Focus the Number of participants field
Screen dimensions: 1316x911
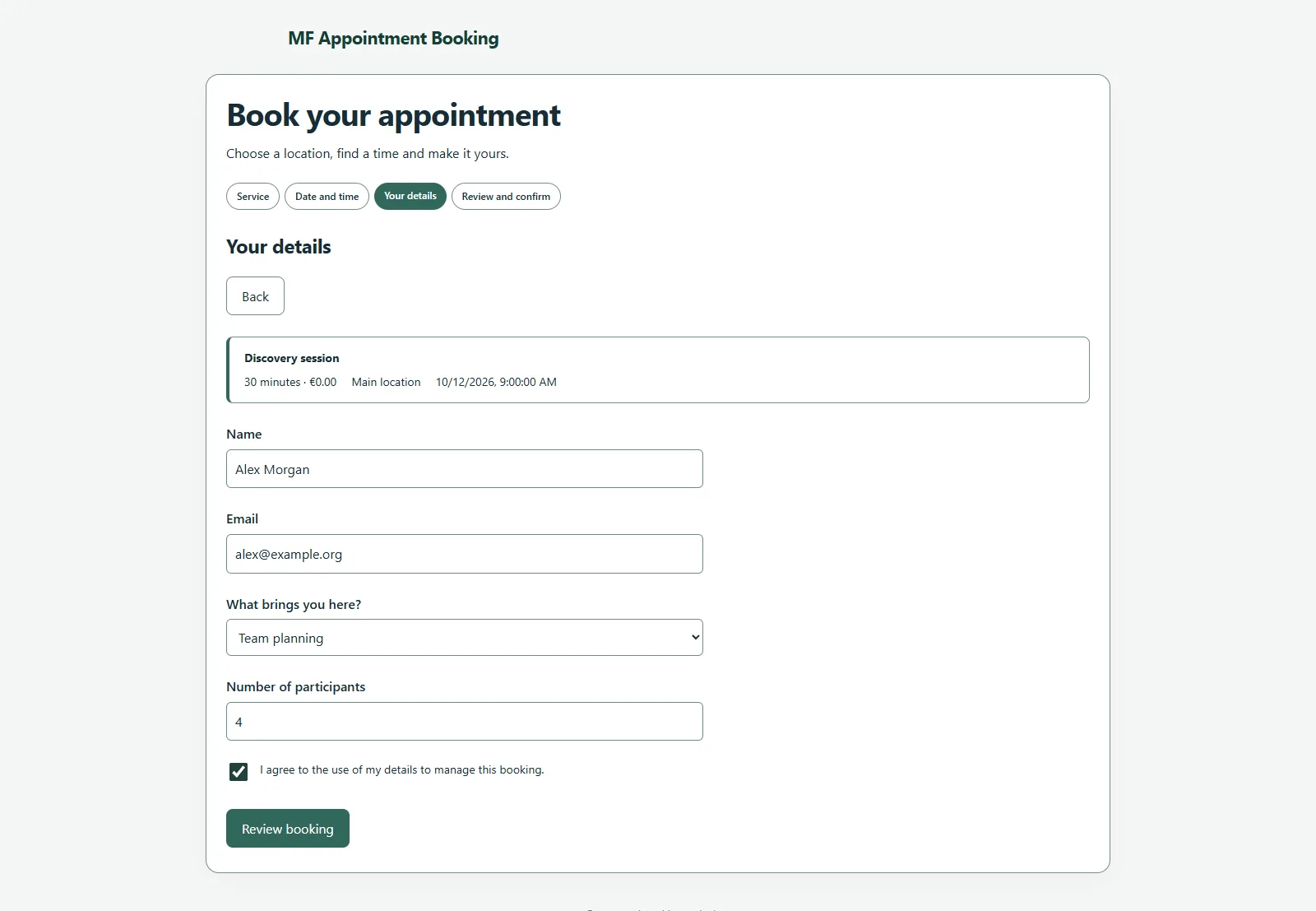click(x=464, y=721)
